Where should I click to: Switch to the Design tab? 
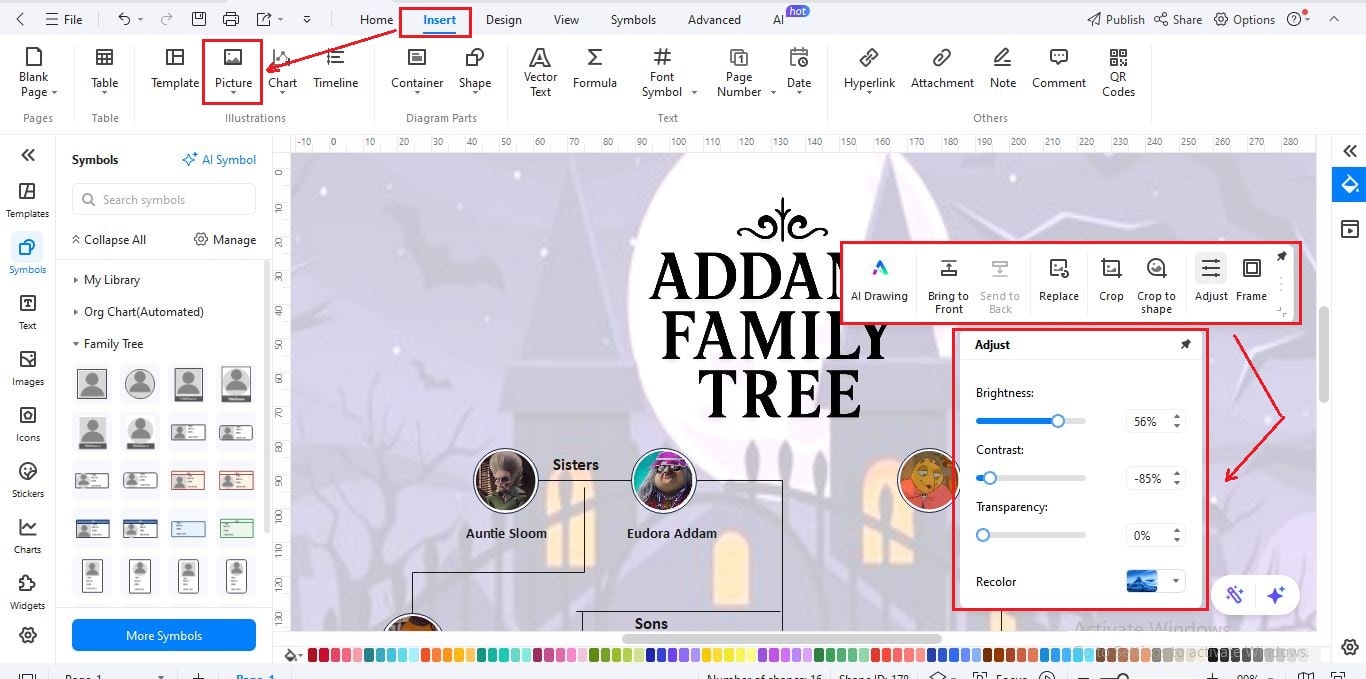pyautogui.click(x=503, y=18)
